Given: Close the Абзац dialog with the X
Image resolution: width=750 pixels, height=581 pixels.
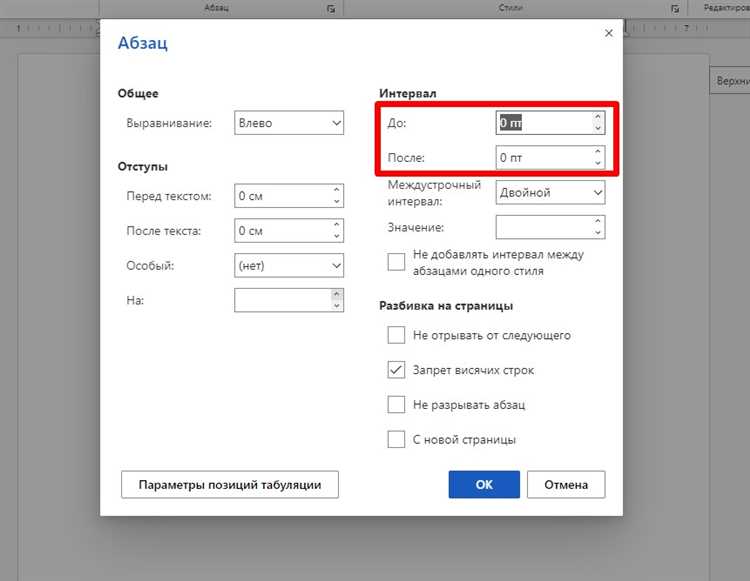Looking at the screenshot, I should [608, 33].
